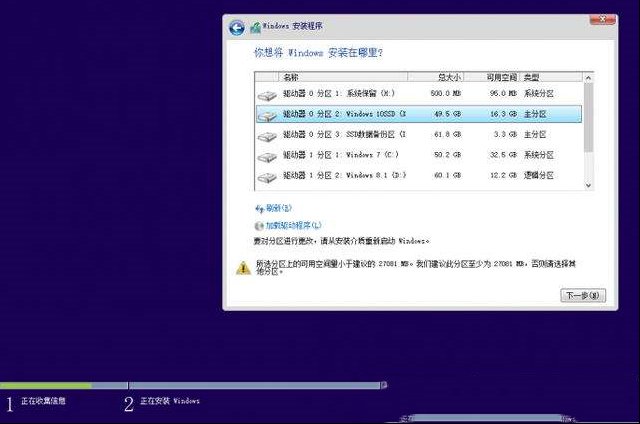Click the yellow warning triangle icon

[243, 268]
